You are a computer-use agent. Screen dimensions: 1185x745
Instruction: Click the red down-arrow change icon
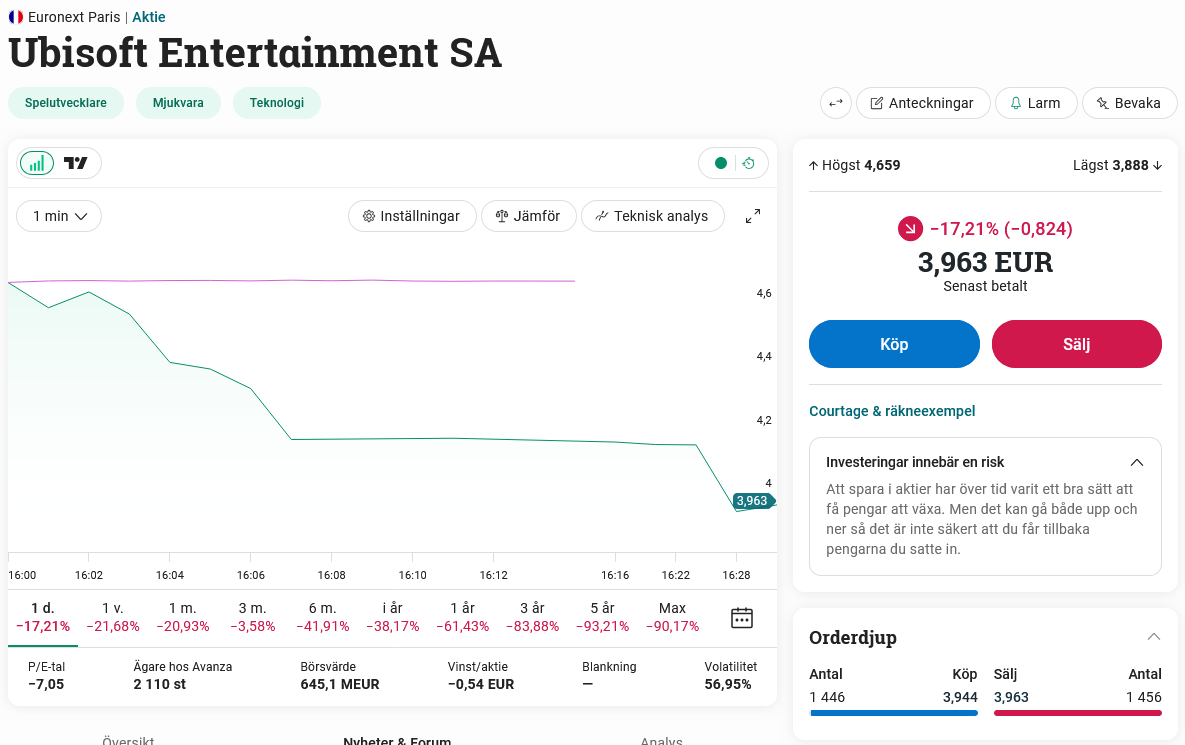910,228
